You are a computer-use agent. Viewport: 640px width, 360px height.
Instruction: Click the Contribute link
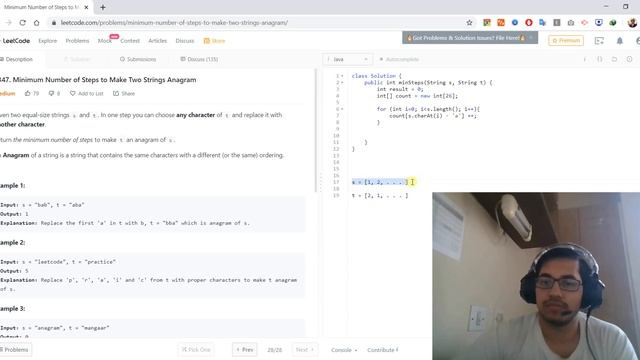pos(382,350)
